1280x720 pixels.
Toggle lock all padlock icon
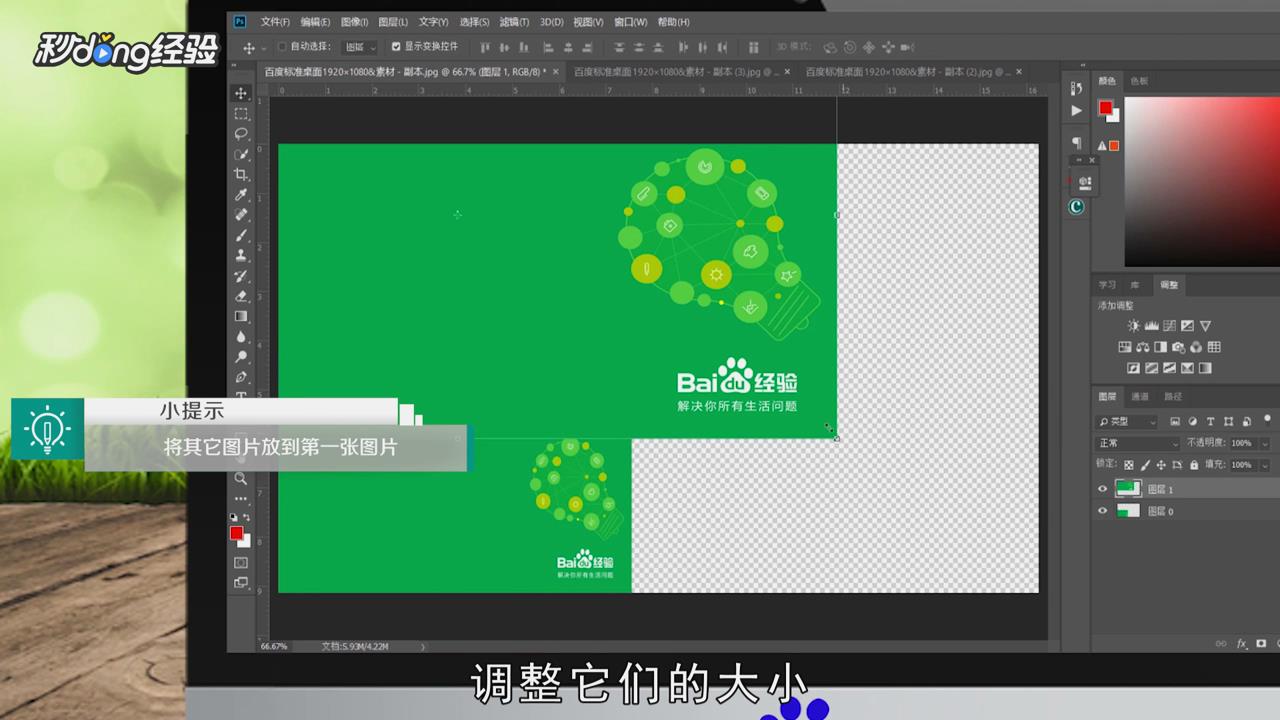(1193, 465)
